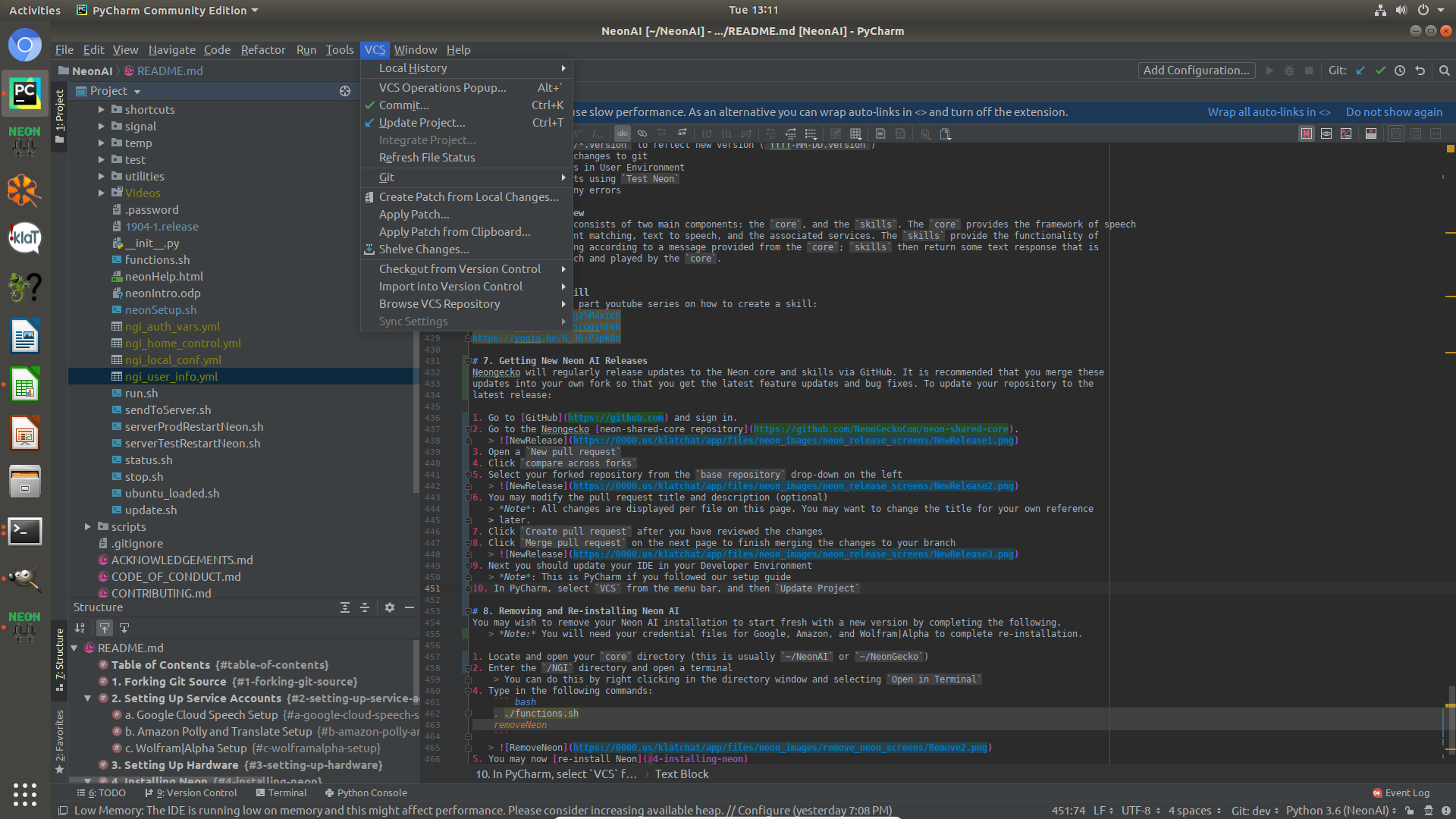Click the markdown link chain icon
This screenshot has height=819, width=1456.
pos(642,133)
